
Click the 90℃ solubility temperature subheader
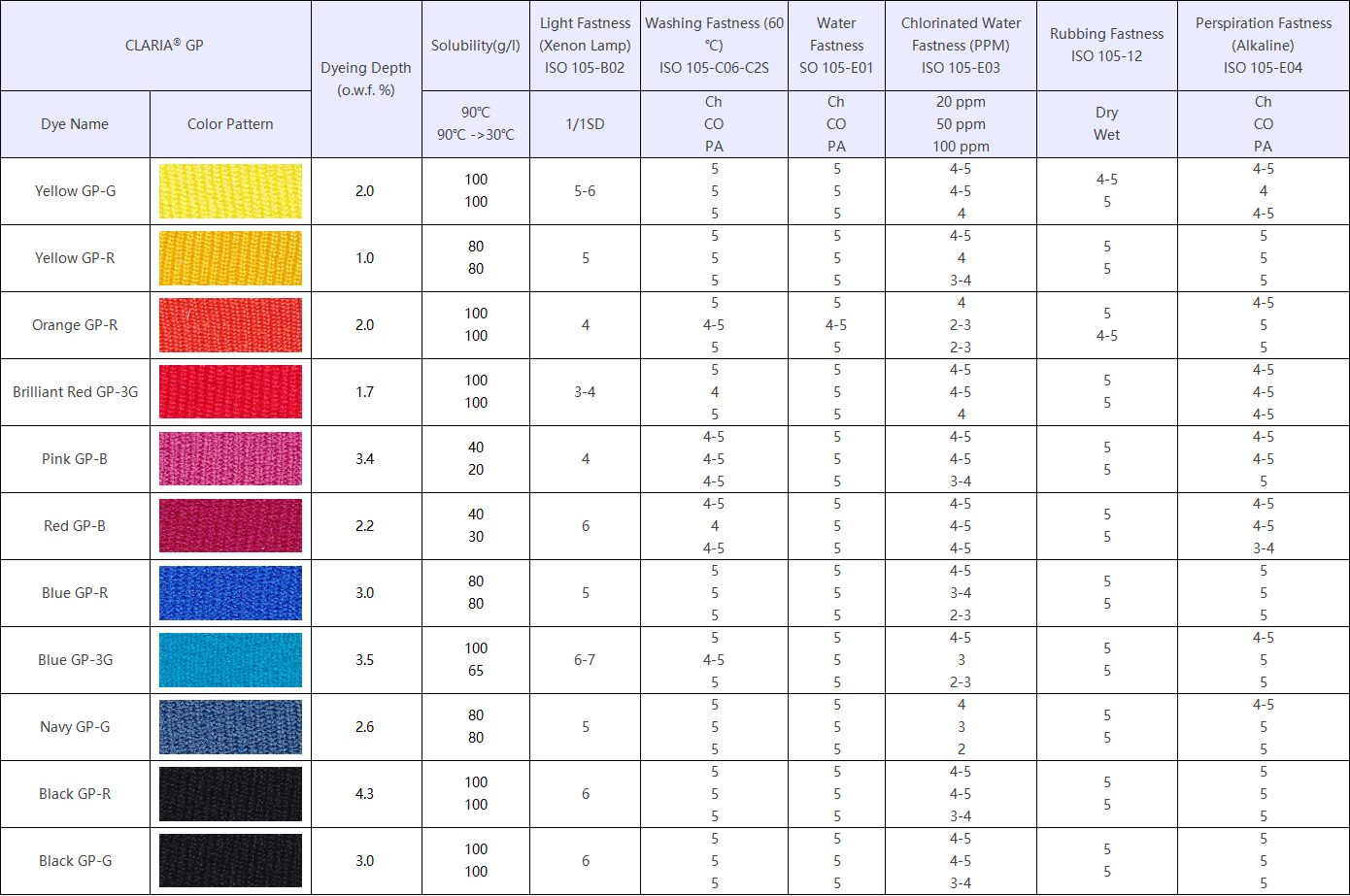(x=476, y=124)
